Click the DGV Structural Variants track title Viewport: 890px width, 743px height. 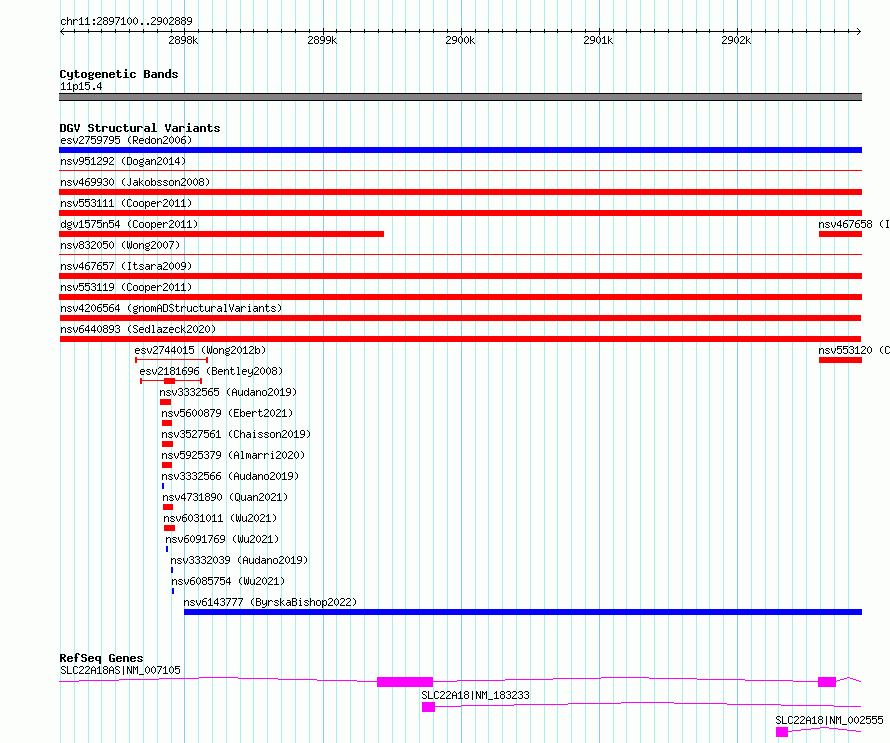[x=140, y=128]
